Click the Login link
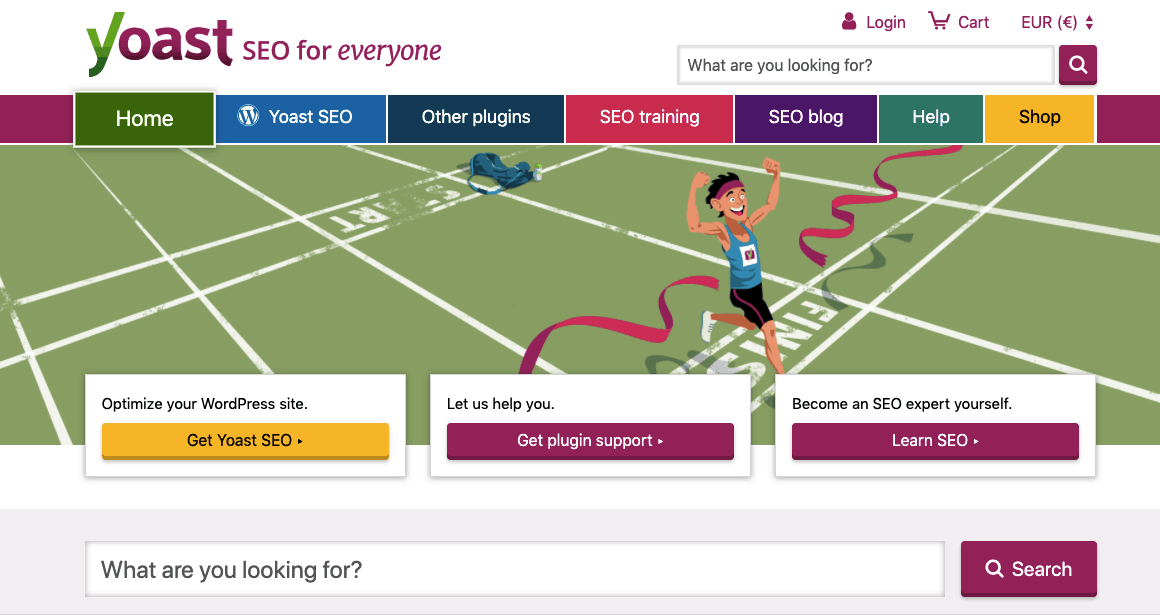Image resolution: width=1160 pixels, height=615 pixels. (886, 22)
